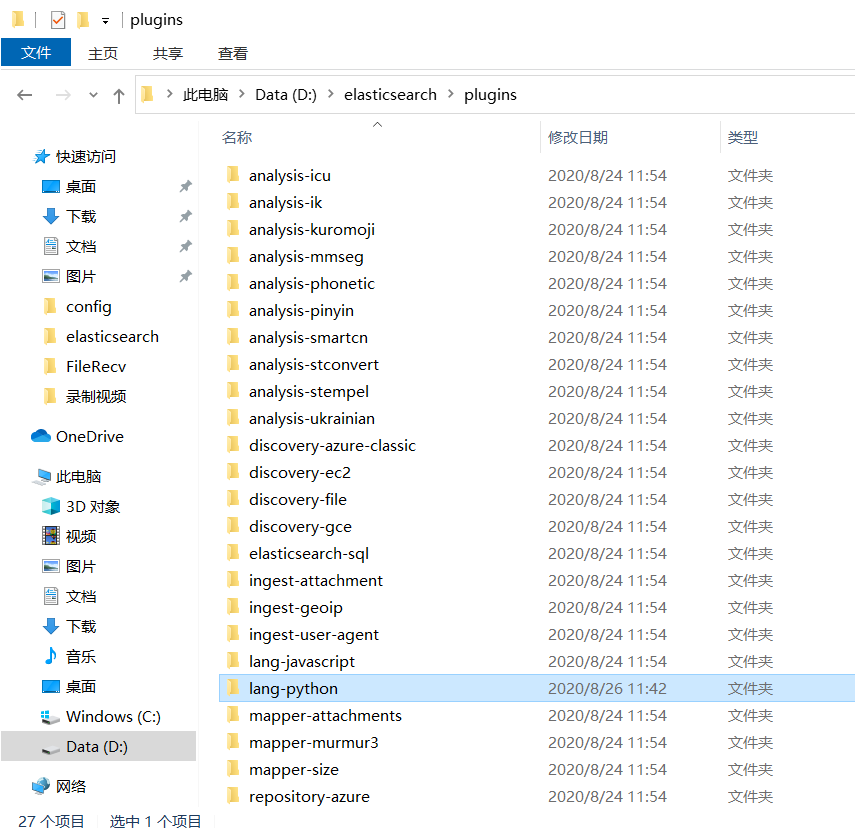Select the ingest-user-agent folder name

click(x=314, y=635)
